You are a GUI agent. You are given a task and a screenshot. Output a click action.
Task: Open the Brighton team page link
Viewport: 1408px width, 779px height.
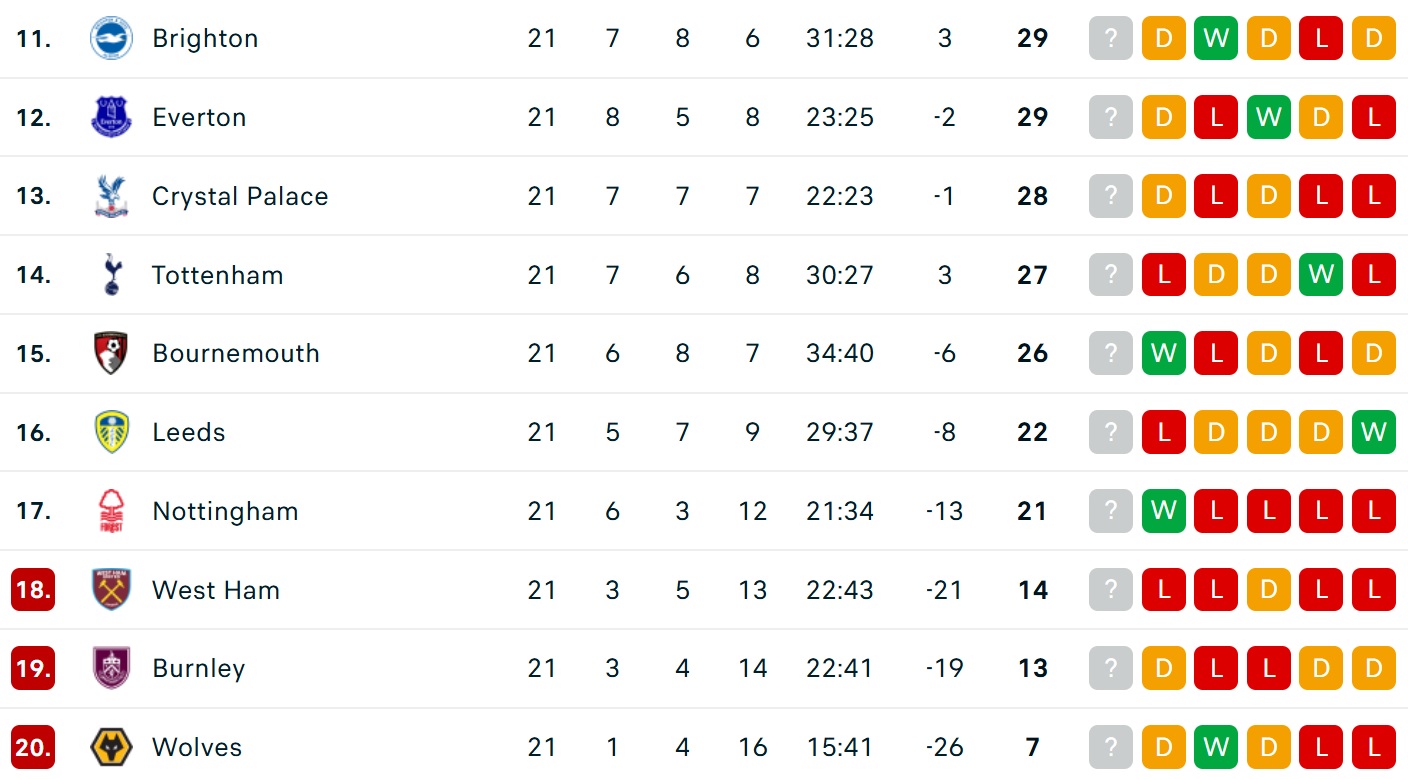(205, 39)
